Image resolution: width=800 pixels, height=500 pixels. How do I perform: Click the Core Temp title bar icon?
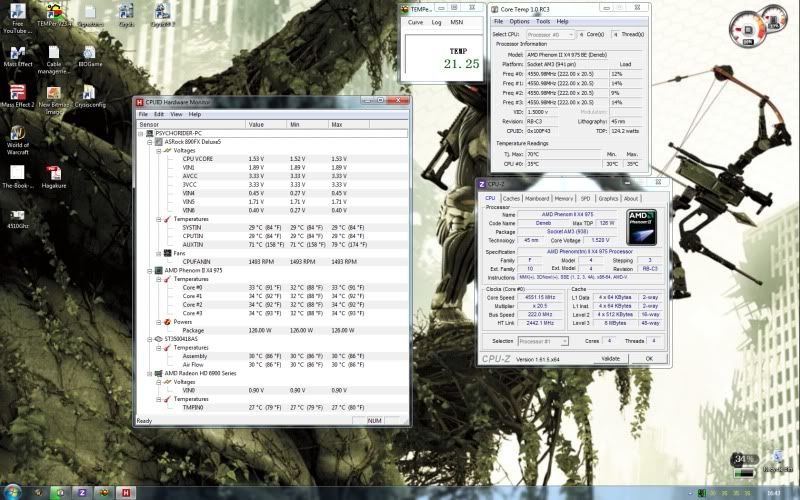(x=494, y=9)
